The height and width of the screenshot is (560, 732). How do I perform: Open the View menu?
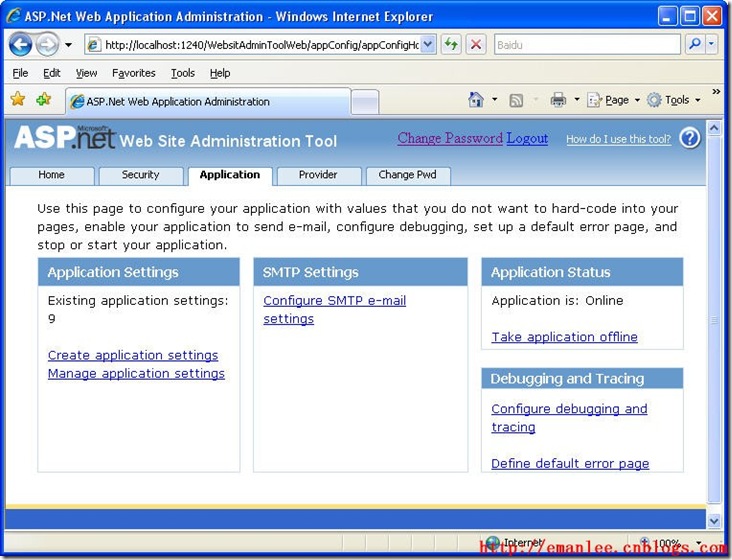(x=86, y=73)
